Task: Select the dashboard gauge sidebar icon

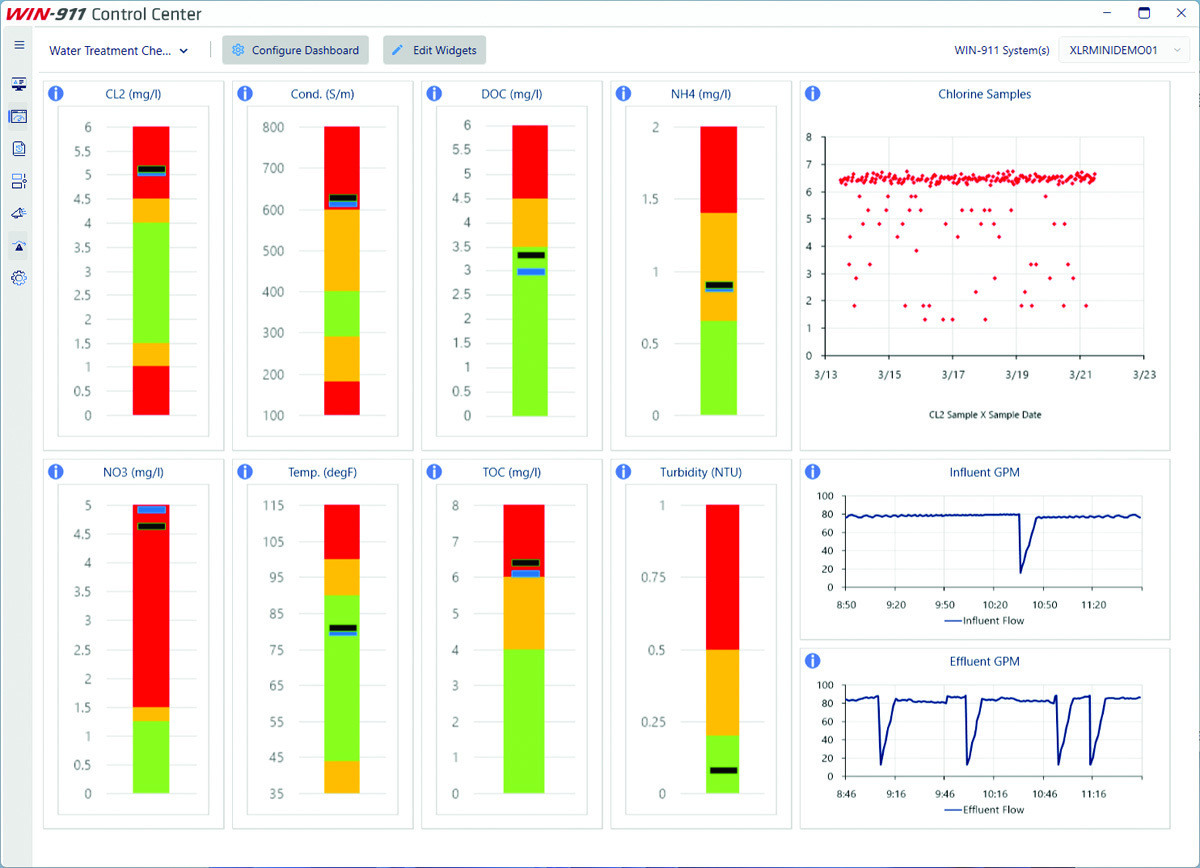Action: pyautogui.click(x=19, y=116)
